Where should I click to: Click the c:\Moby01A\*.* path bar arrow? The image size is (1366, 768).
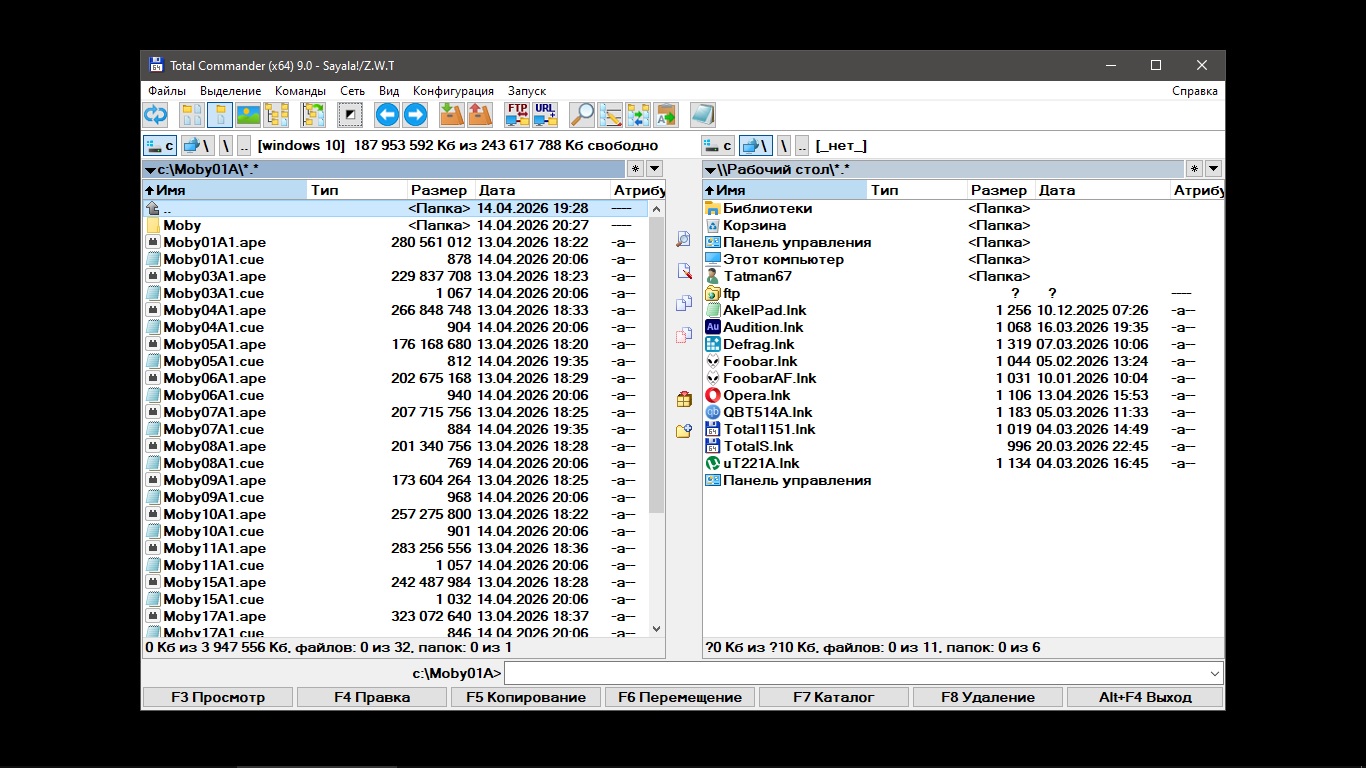[150, 170]
